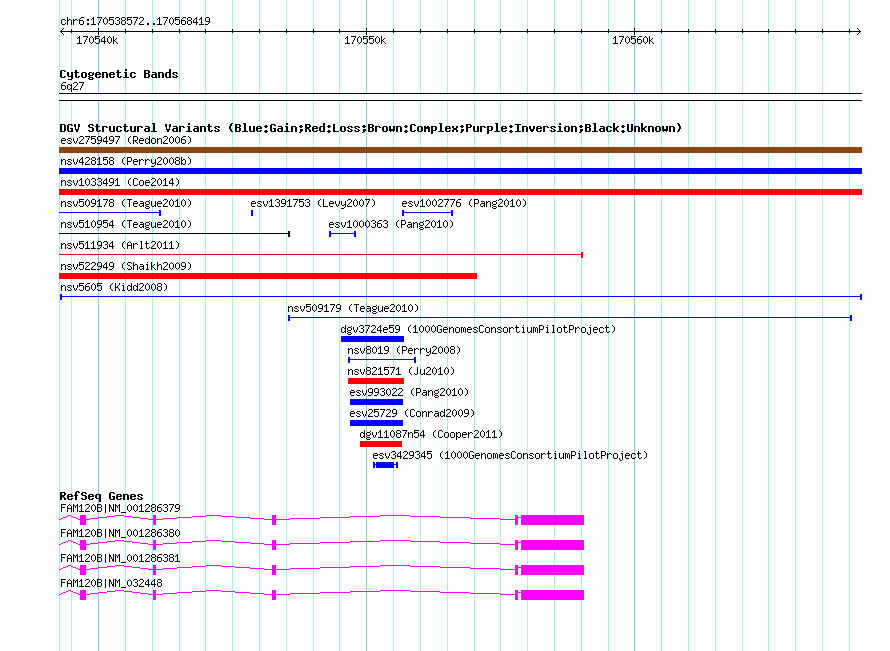Click the nsv1033491 (Coe2014) label
Image resolution: width=890 pixels, height=651 pixels.
pos(120,182)
